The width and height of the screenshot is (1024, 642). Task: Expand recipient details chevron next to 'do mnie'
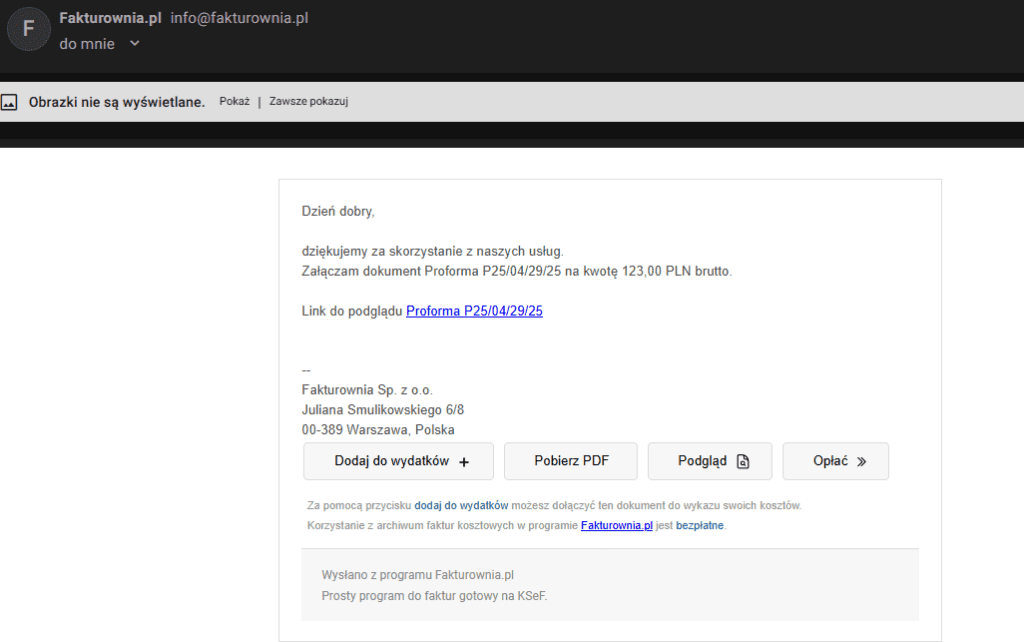click(x=134, y=44)
